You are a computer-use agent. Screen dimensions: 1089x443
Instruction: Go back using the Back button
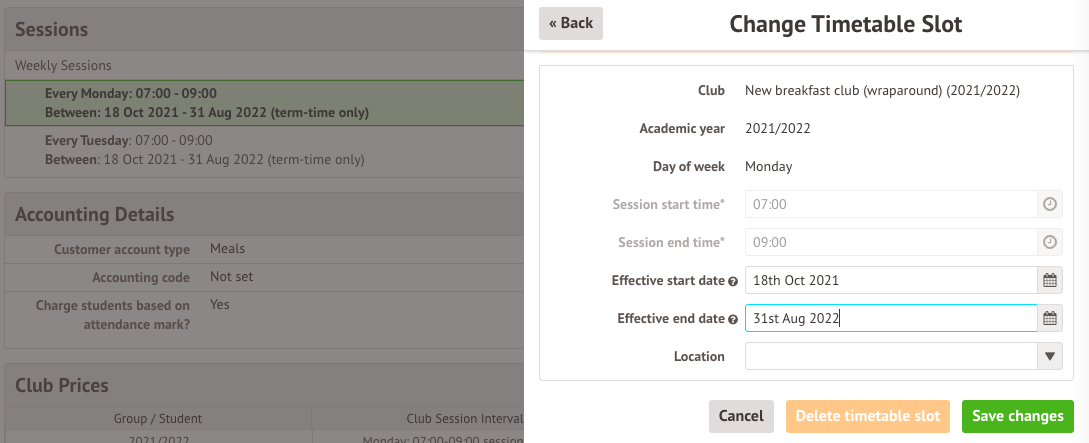point(571,23)
